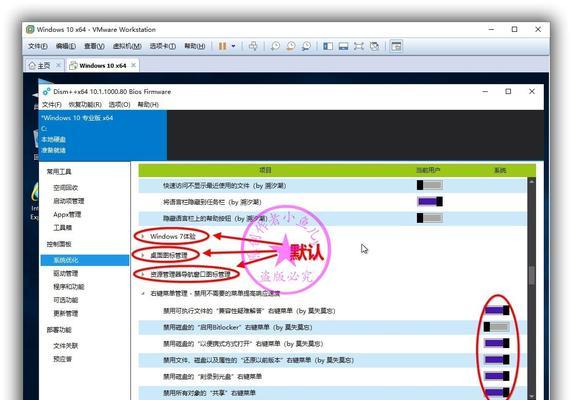Toggle 刻录到光盘 右键菜单 switch
The height and width of the screenshot is (400, 572).
[x=496, y=376]
